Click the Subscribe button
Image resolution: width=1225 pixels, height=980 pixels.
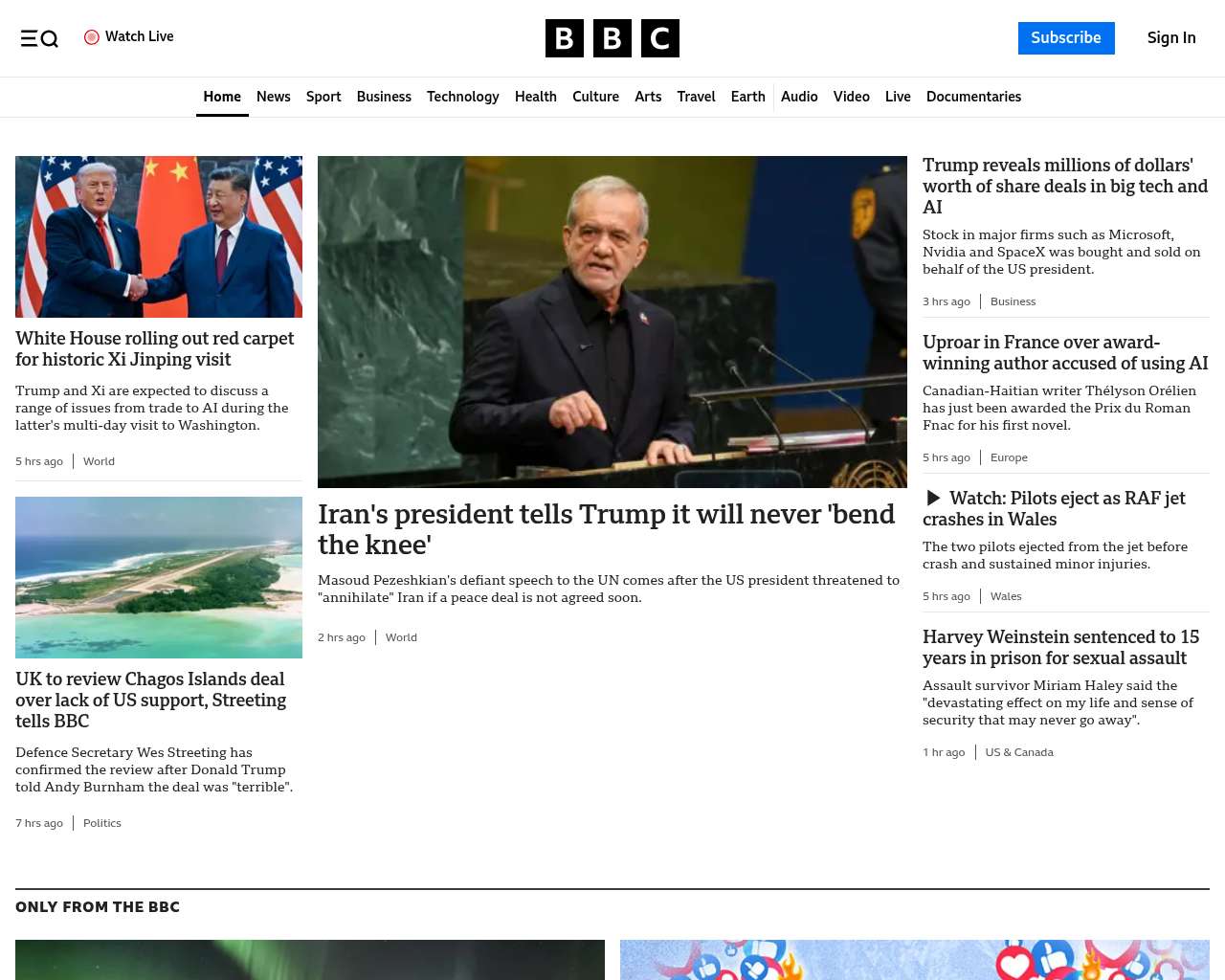(x=1066, y=38)
